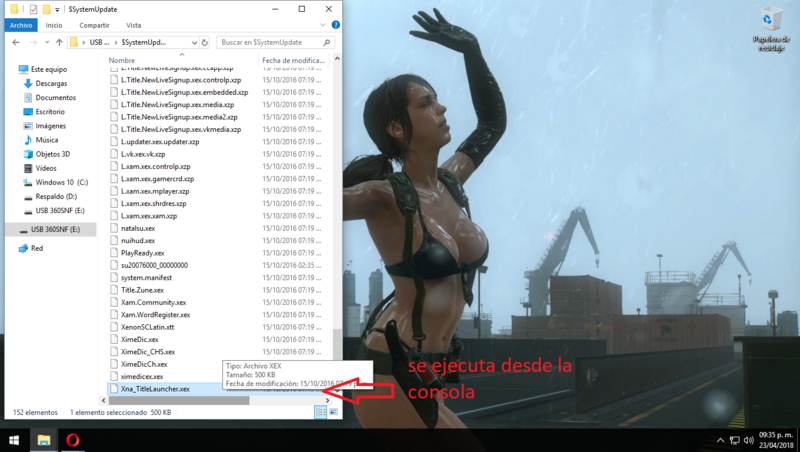
Task: Select Este equipo in navigation pane
Action: 49,69
